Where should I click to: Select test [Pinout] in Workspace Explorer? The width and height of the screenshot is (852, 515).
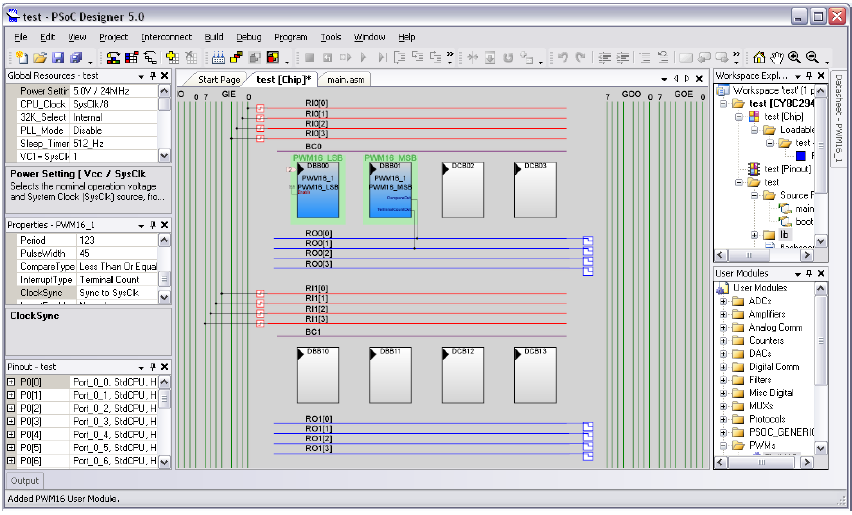coord(787,169)
